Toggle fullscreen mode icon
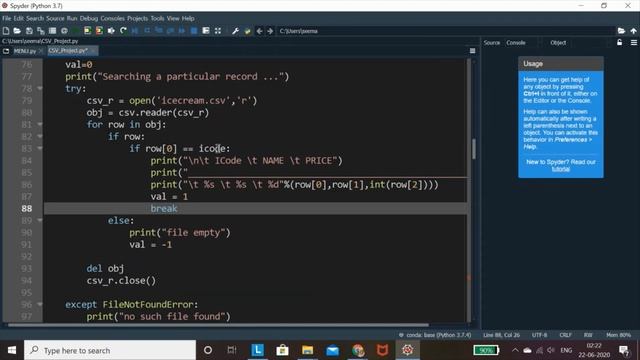Image resolution: width=640 pixels, height=360 pixels. 218,31
